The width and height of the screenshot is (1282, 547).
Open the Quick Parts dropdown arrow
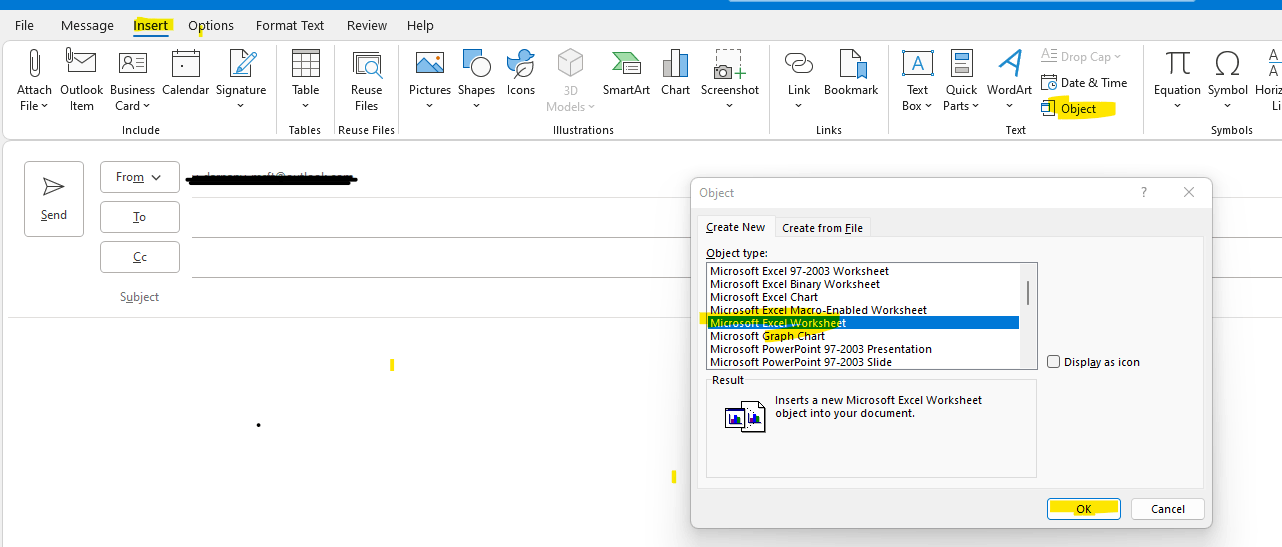click(x=975, y=106)
